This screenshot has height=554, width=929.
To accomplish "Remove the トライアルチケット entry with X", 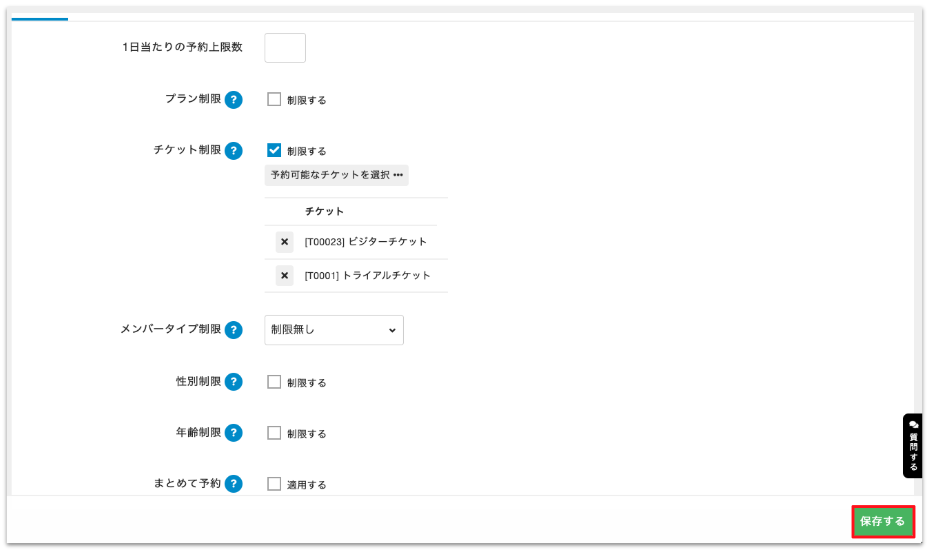I will (x=284, y=276).
